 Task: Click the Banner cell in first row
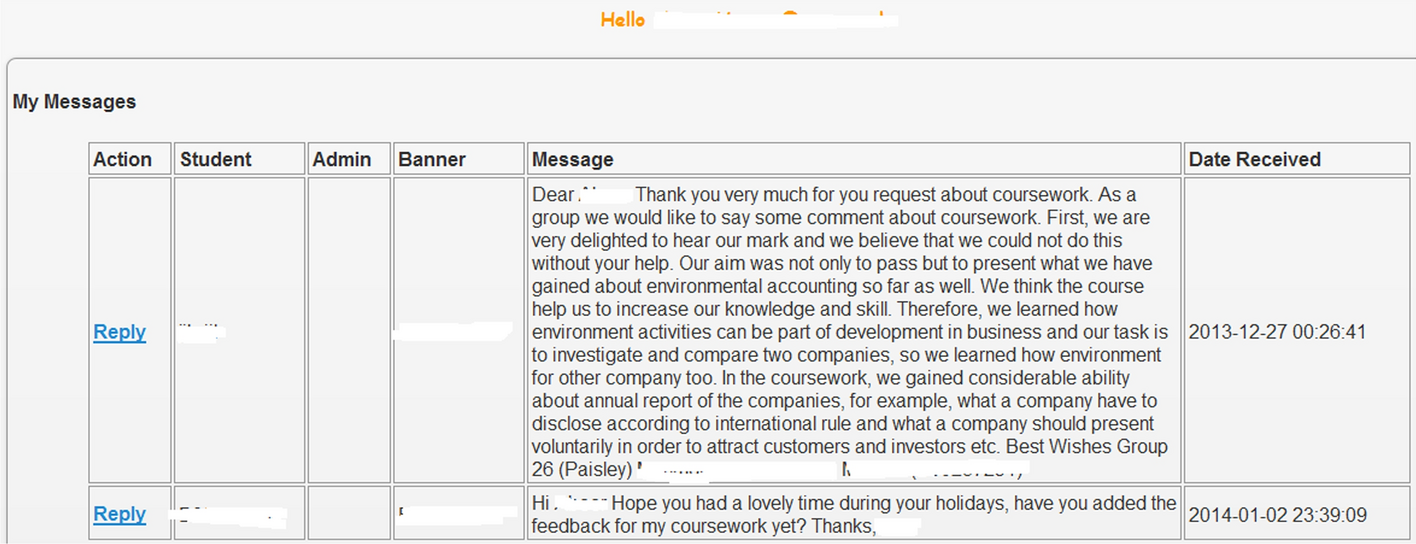[459, 331]
